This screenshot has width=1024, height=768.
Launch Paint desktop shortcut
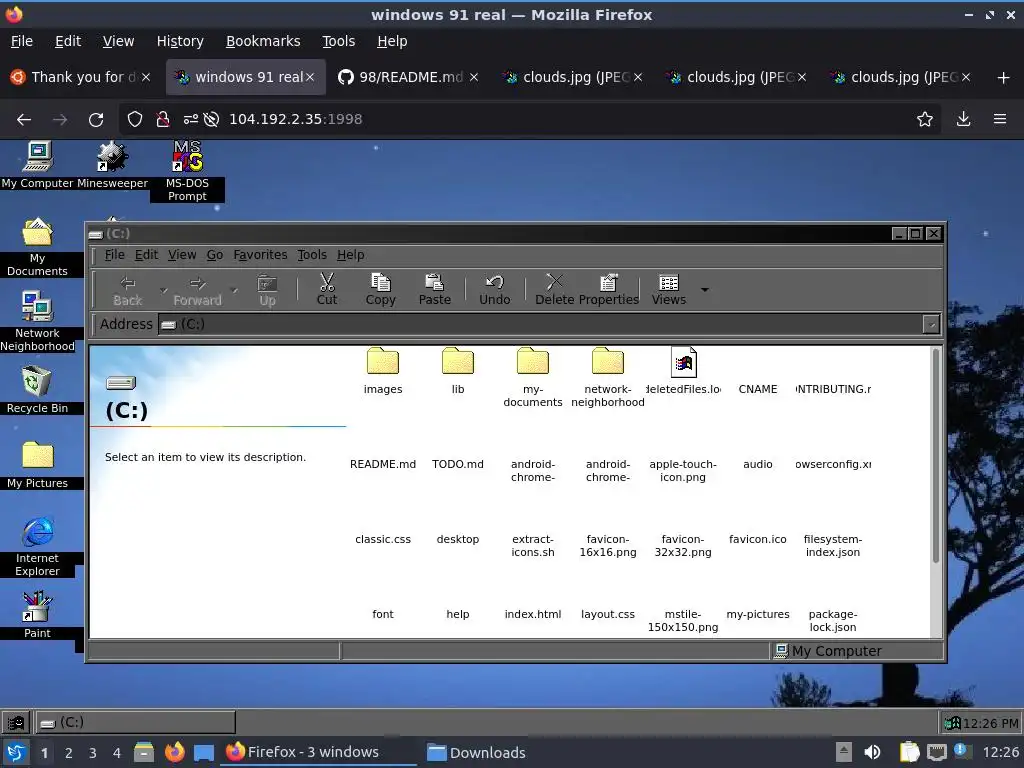tap(37, 615)
